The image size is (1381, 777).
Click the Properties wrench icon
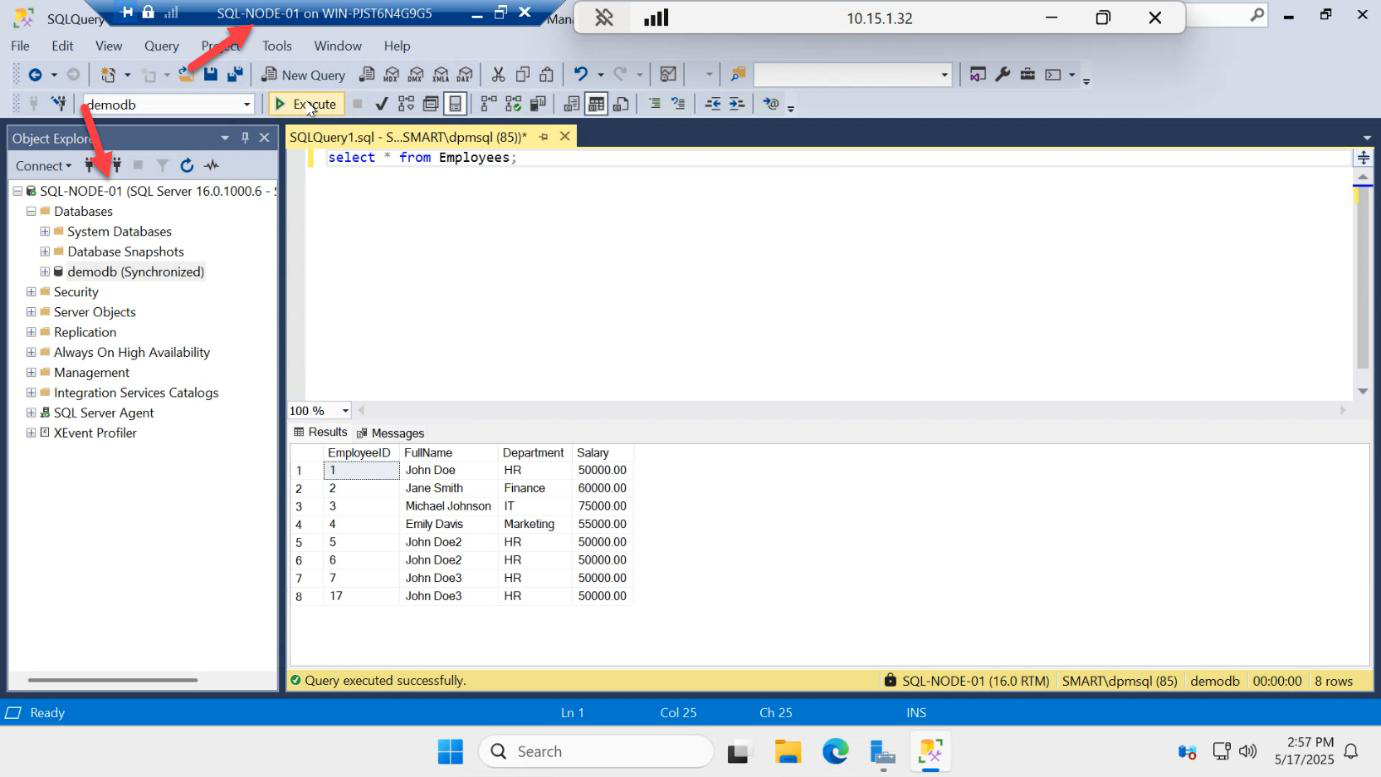click(x=1003, y=75)
